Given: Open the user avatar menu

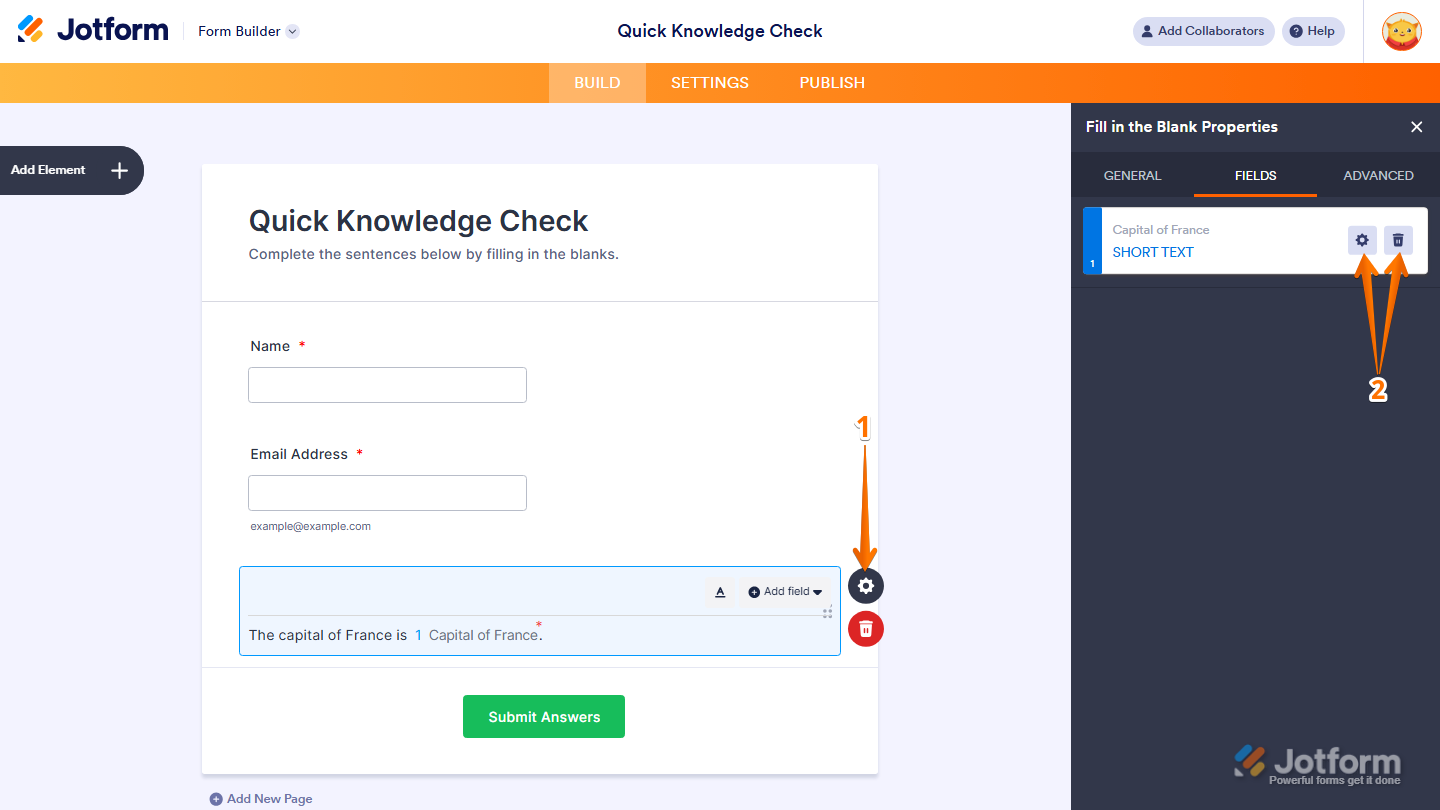Looking at the screenshot, I should point(1401,31).
